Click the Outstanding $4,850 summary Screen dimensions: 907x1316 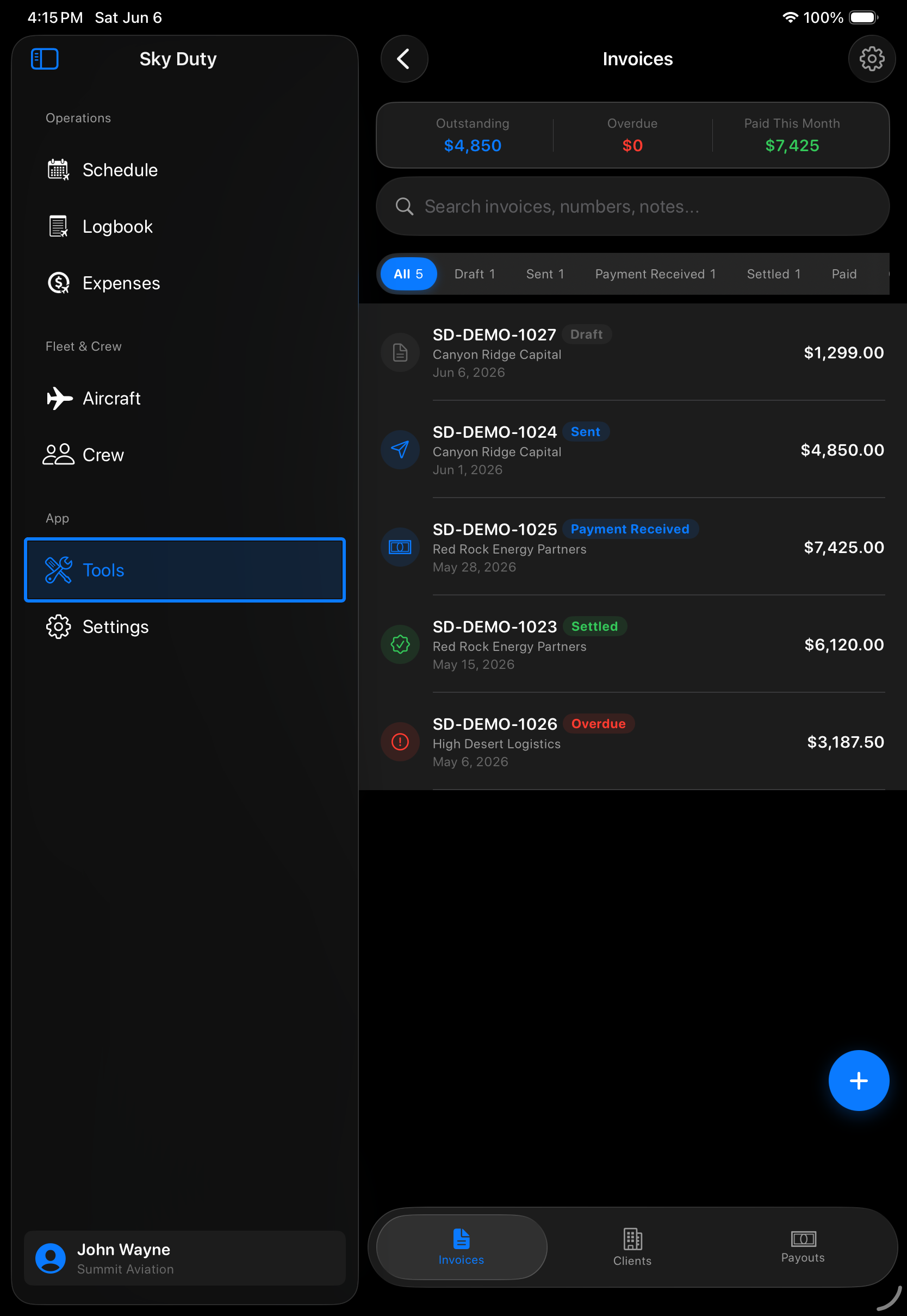coord(472,135)
